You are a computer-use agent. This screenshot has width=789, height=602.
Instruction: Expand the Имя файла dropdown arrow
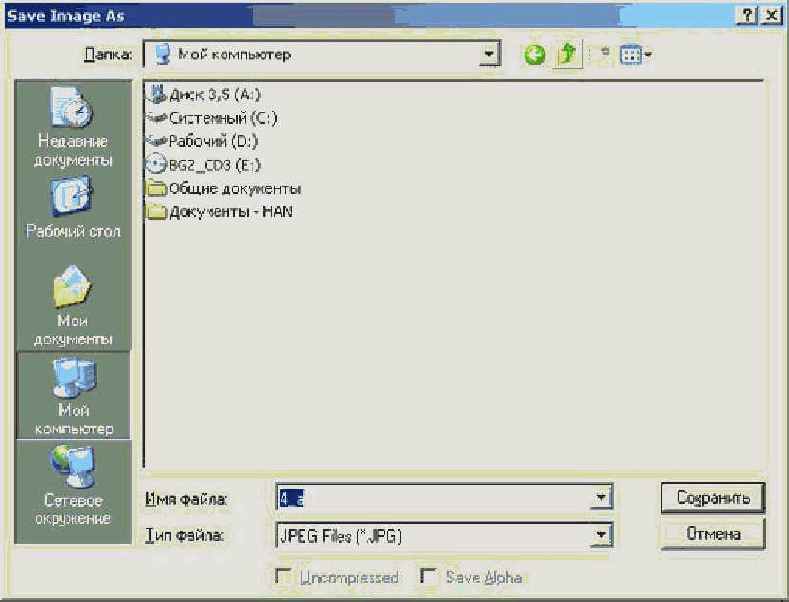pos(601,497)
